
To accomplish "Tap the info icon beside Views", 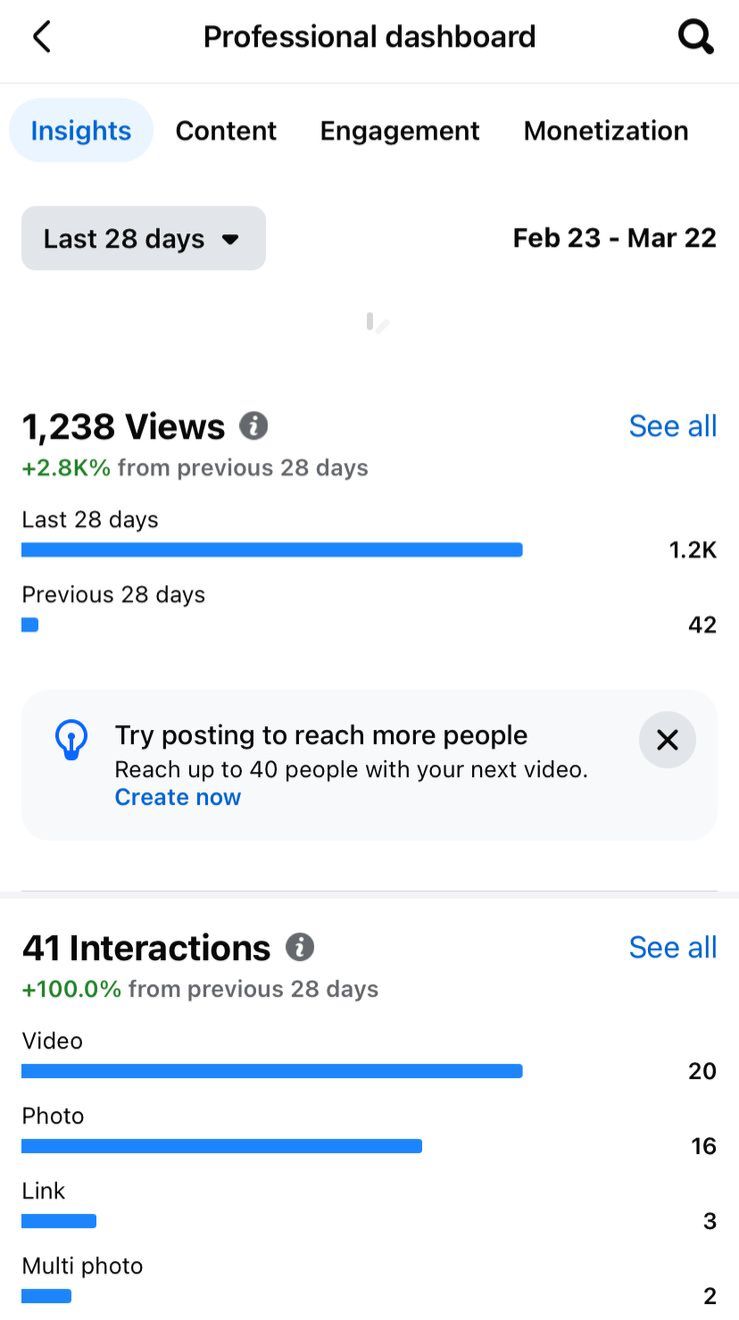I will pyautogui.click(x=254, y=426).
